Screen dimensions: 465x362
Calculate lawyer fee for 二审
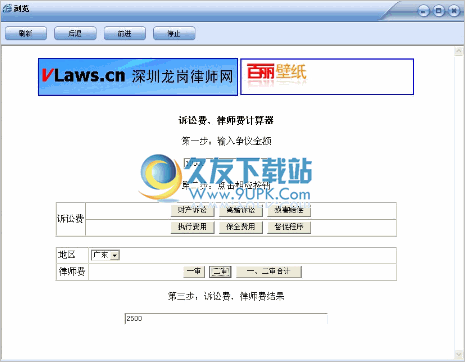(x=220, y=271)
